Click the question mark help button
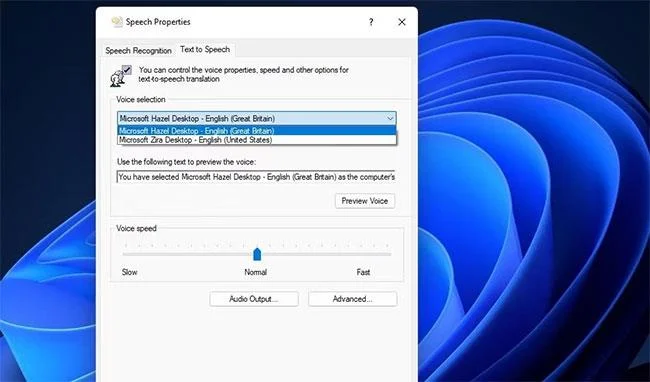This screenshot has height=382, width=650. pos(371,22)
